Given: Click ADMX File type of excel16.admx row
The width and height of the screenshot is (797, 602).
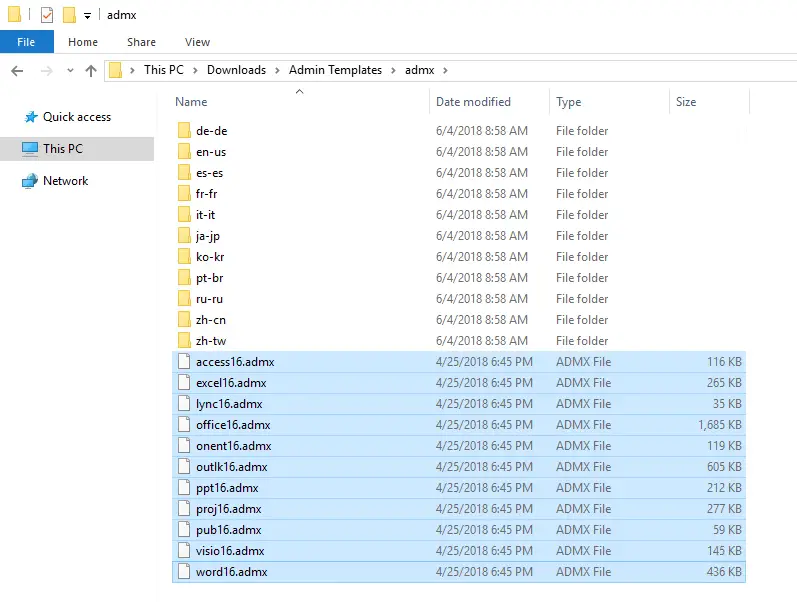Looking at the screenshot, I should pos(584,382).
